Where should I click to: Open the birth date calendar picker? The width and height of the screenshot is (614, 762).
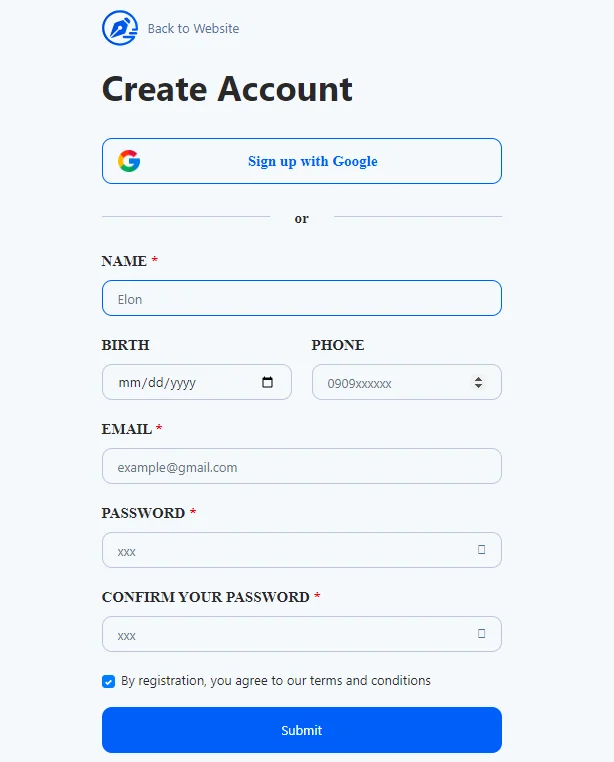click(x=267, y=382)
